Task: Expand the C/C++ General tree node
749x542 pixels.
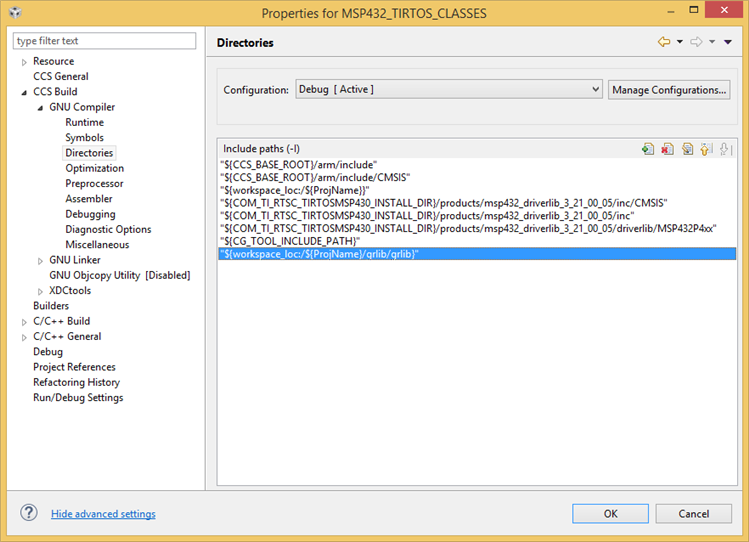Action: (x=24, y=338)
